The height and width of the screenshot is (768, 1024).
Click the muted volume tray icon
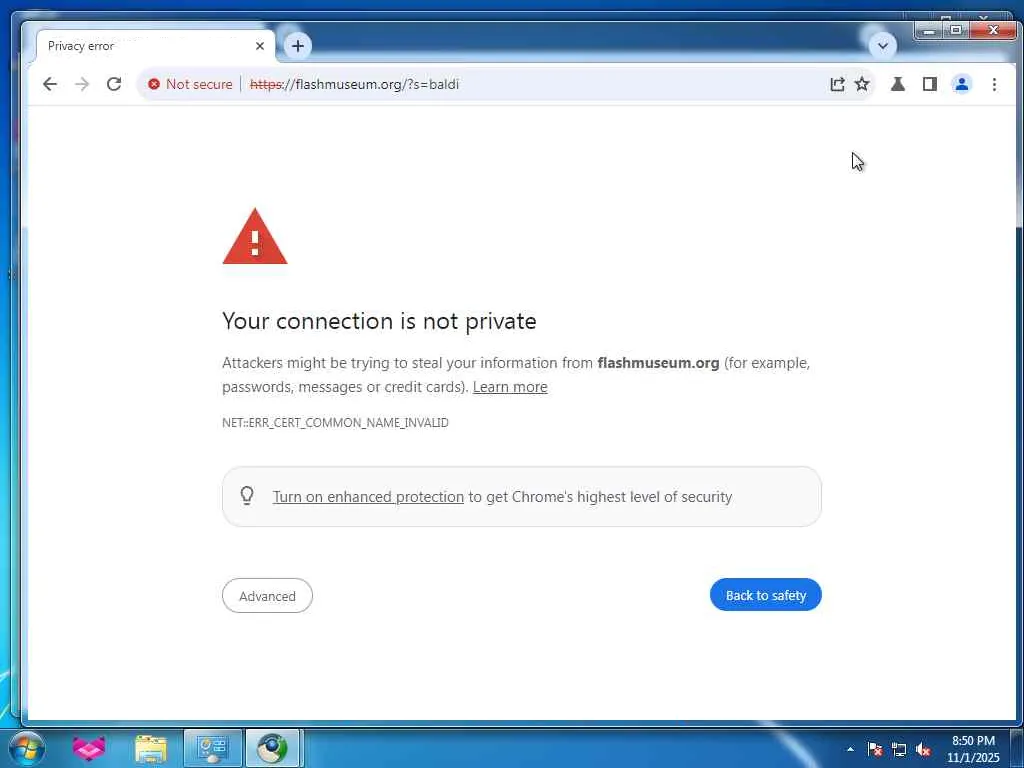[923, 749]
